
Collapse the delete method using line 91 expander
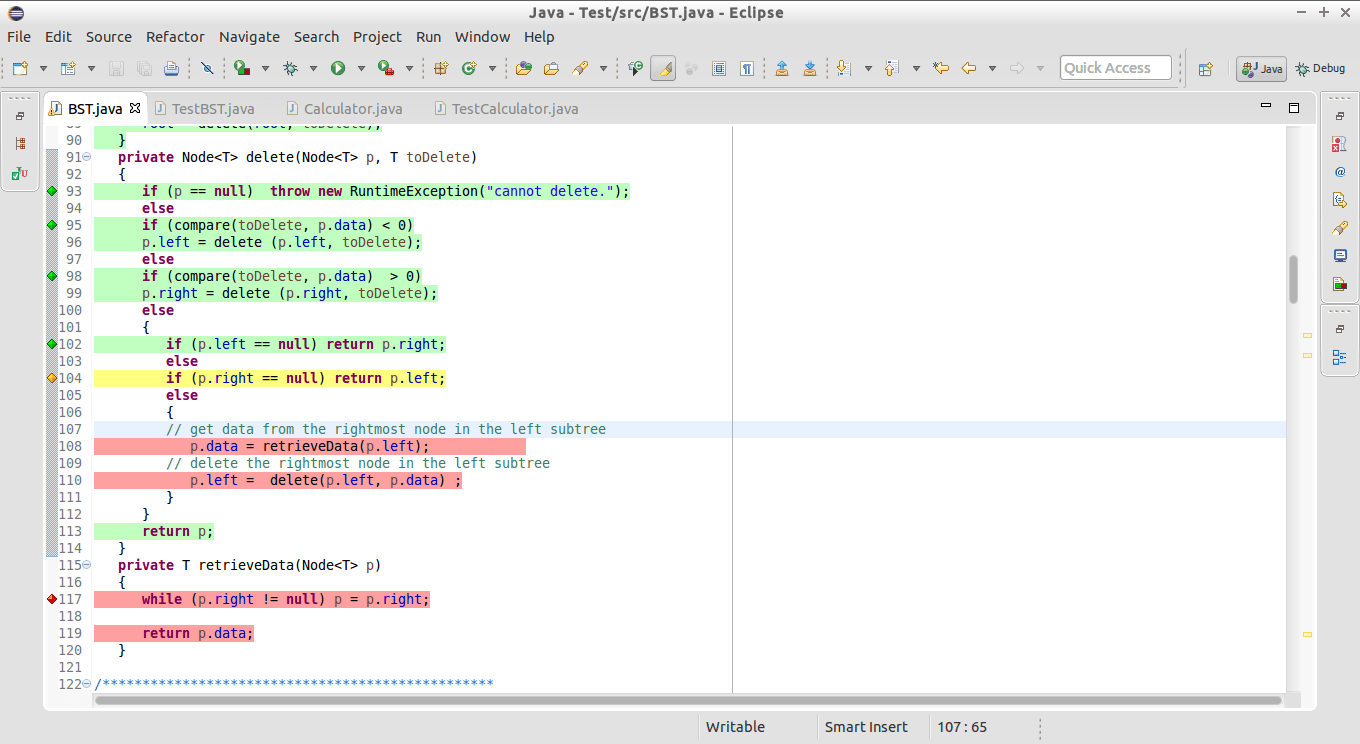click(85, 157)
